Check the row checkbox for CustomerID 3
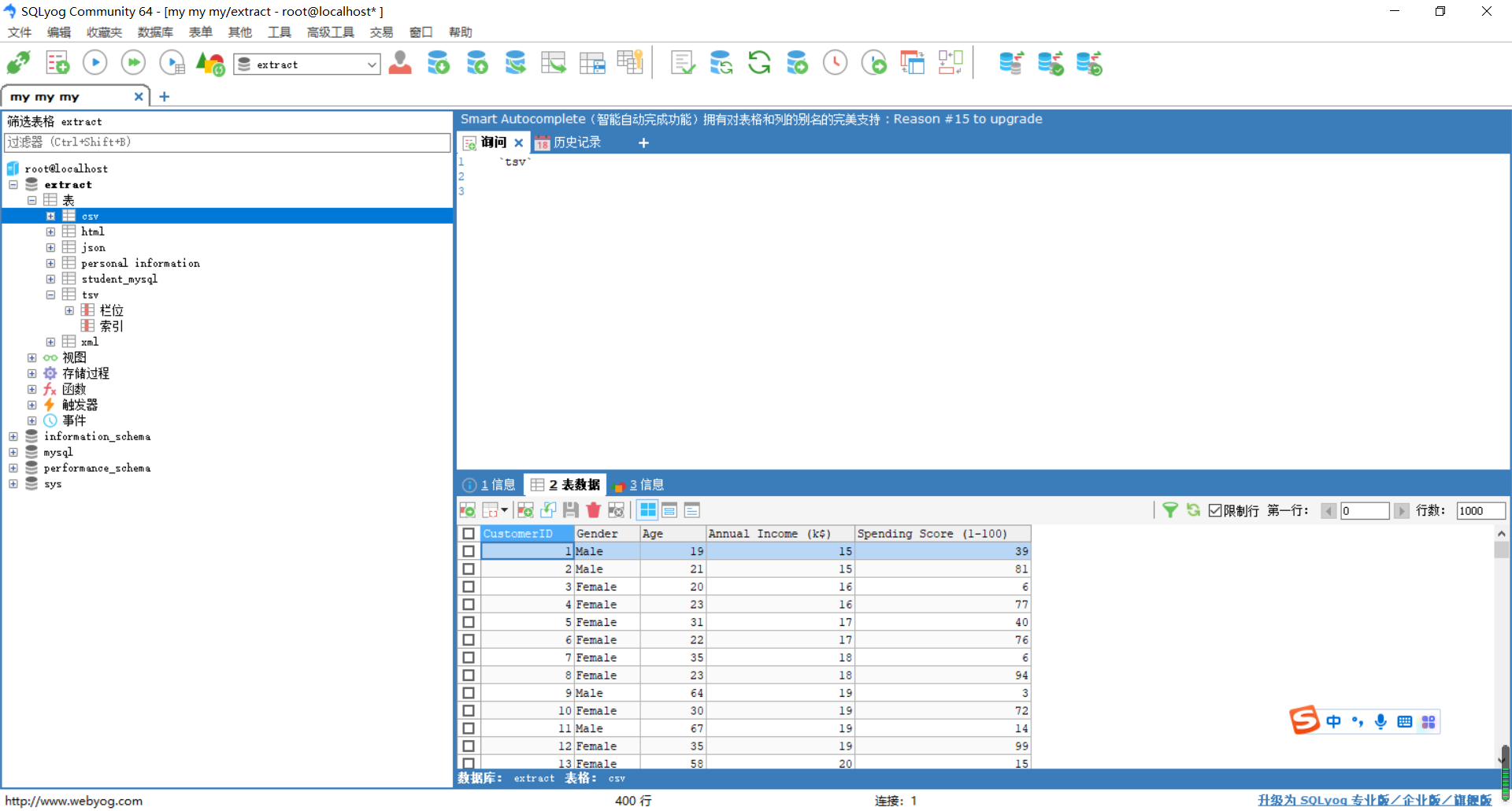This screenshot has height=811, width=1512. pyautogui.click(x=469, y=587)
